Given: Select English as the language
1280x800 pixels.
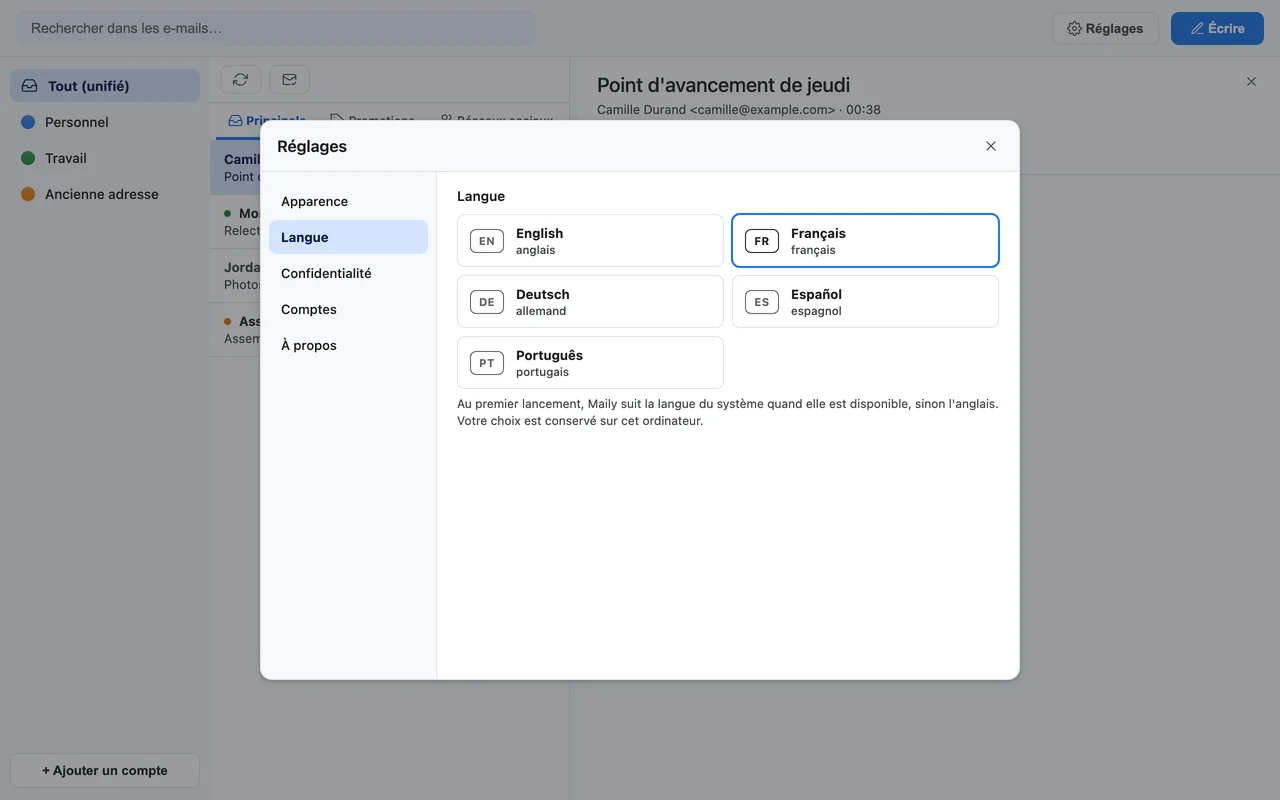Looking at the screenshot, I should (x=590, y=241).
